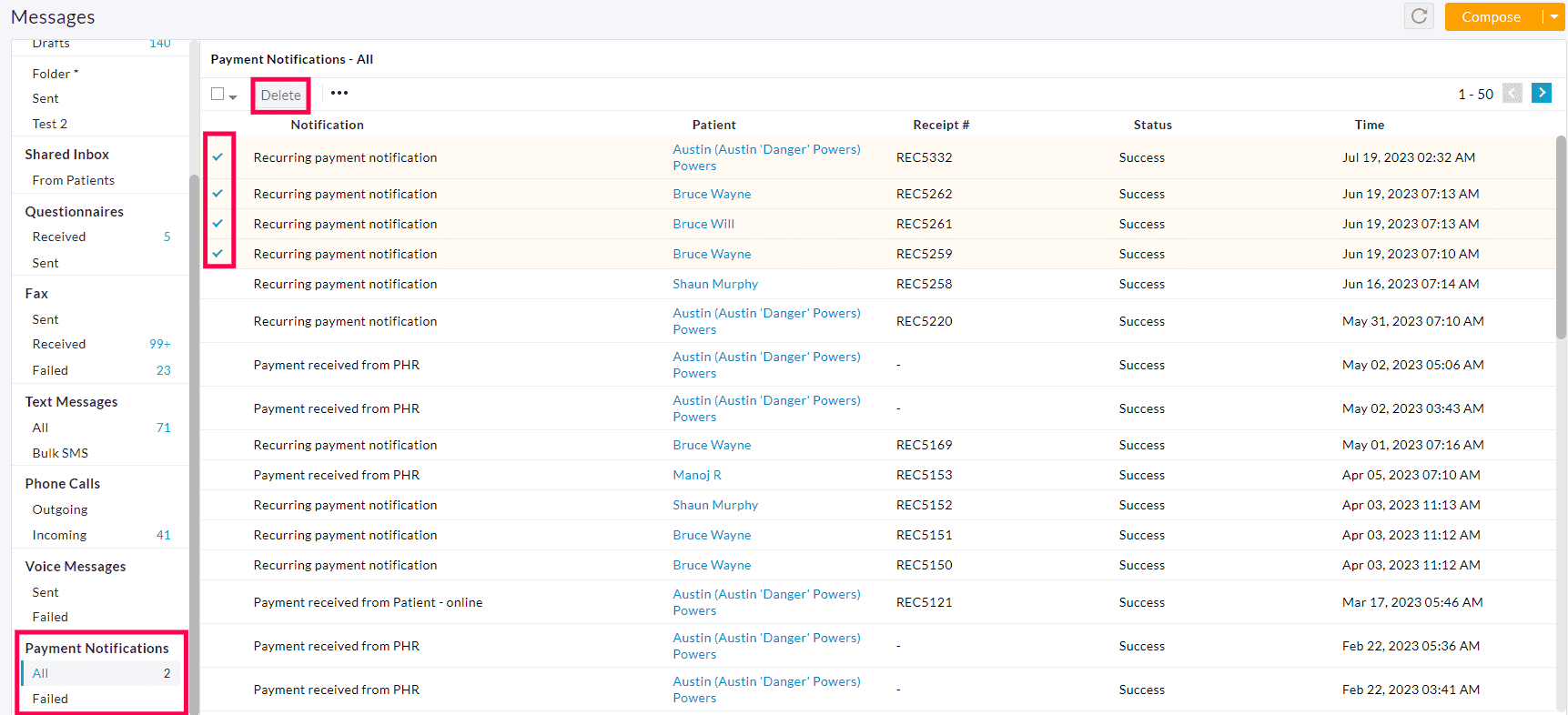Select Bulk SMS in Text Messages
The width and height of the screenshot is (1568, 715).
click(60, 453)
